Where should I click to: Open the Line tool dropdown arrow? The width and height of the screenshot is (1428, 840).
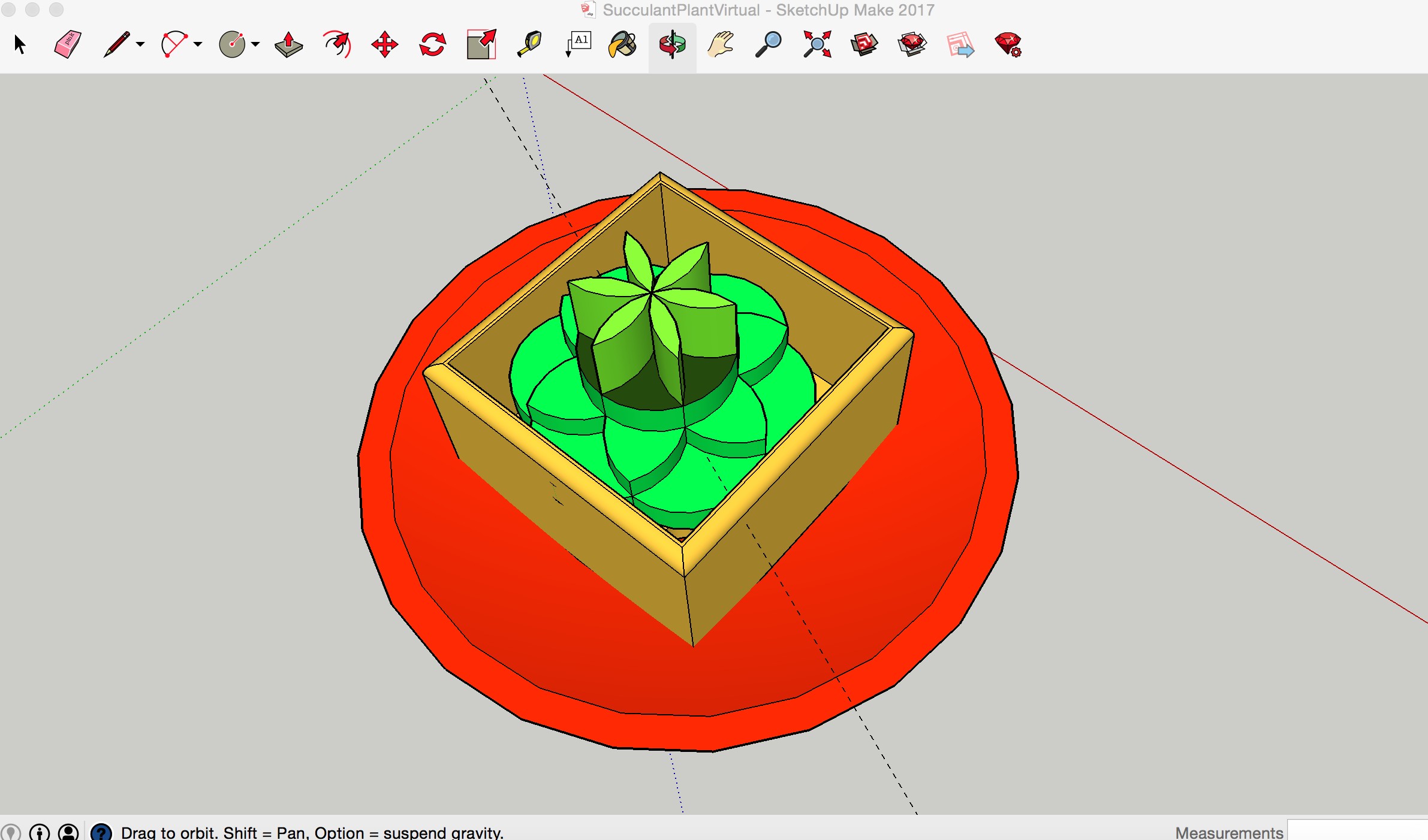pos(140,44)
